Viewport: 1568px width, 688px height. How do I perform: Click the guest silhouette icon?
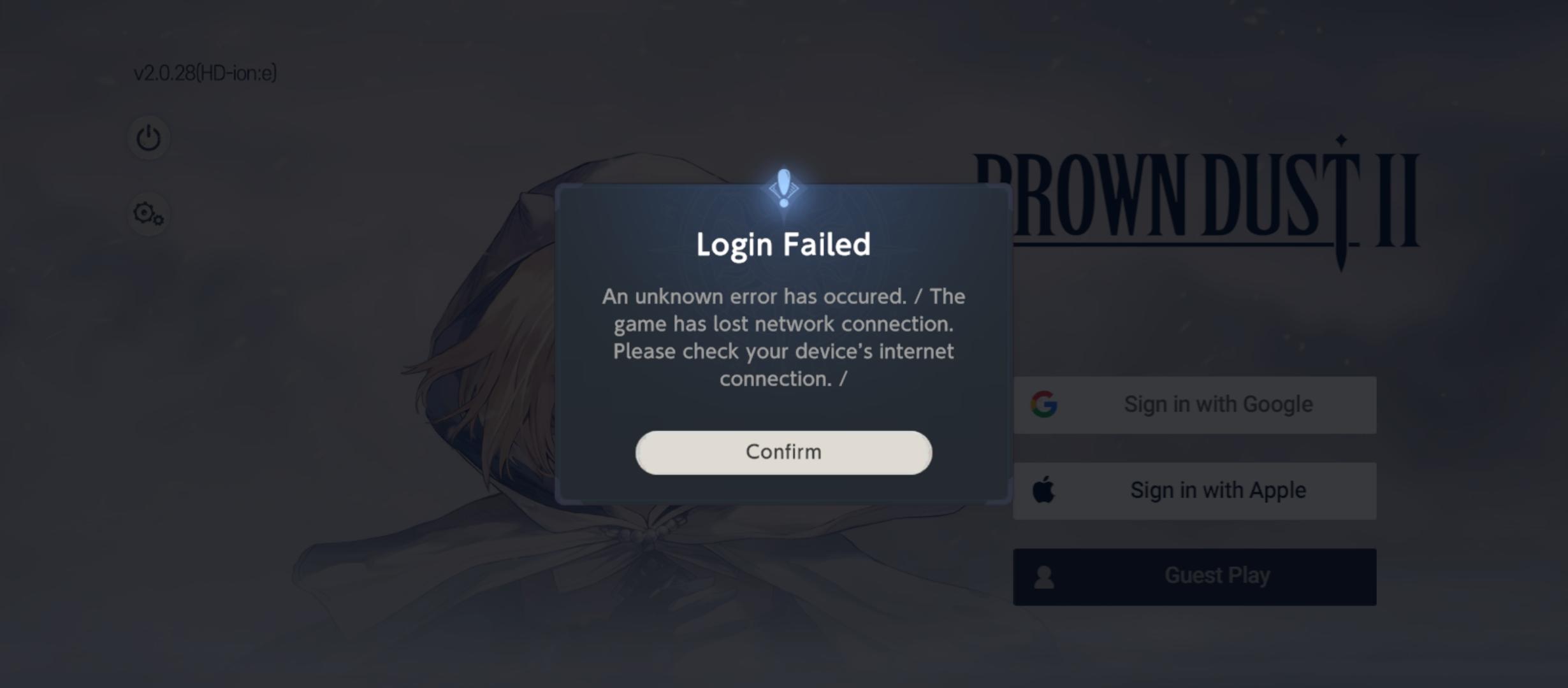(x=1044, y=577)
